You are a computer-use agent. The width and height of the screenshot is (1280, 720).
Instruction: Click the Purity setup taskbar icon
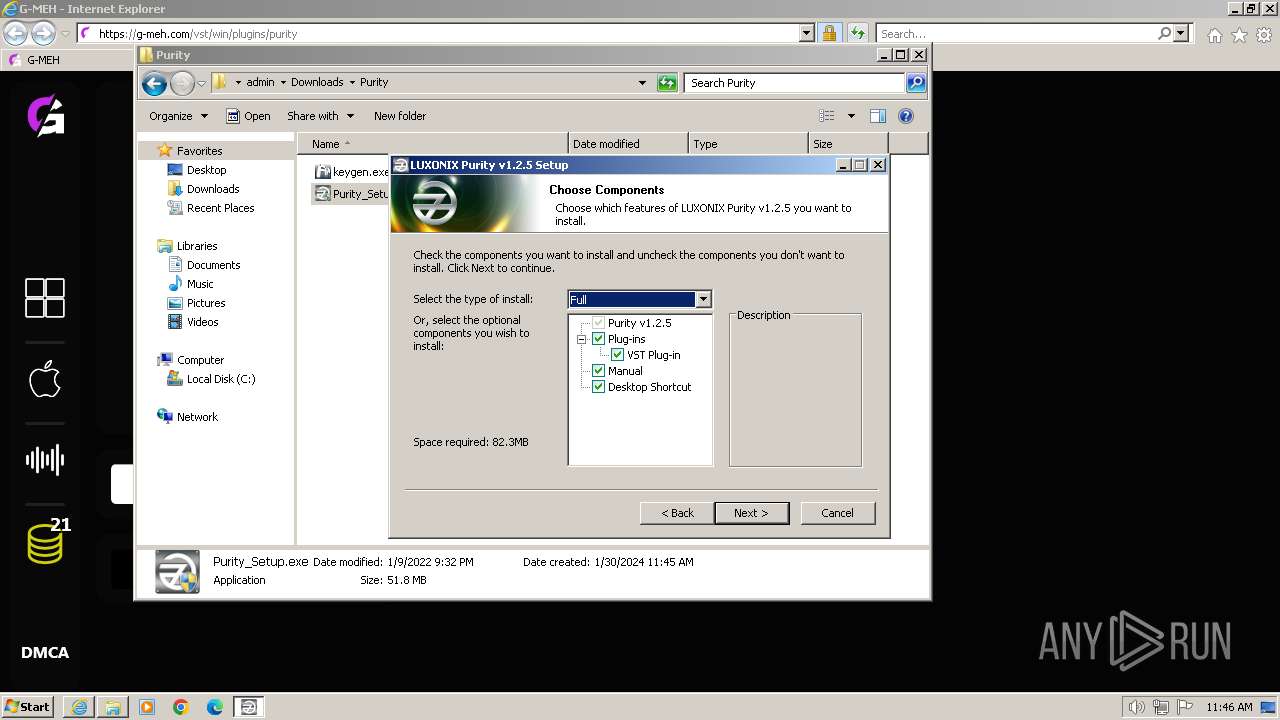click(249, 707)
